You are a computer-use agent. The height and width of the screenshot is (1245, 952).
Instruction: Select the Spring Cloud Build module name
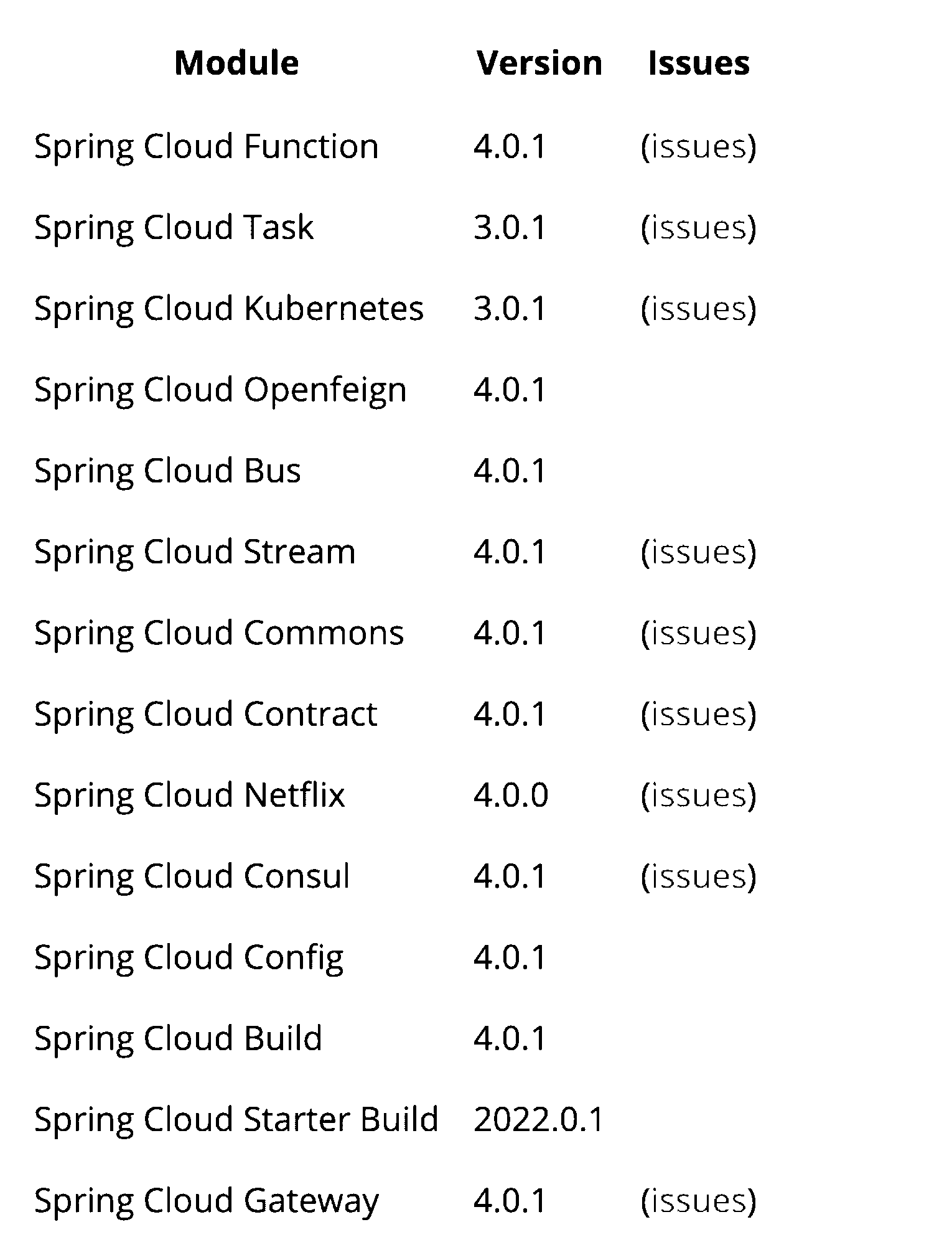[x=179, y=1038]
